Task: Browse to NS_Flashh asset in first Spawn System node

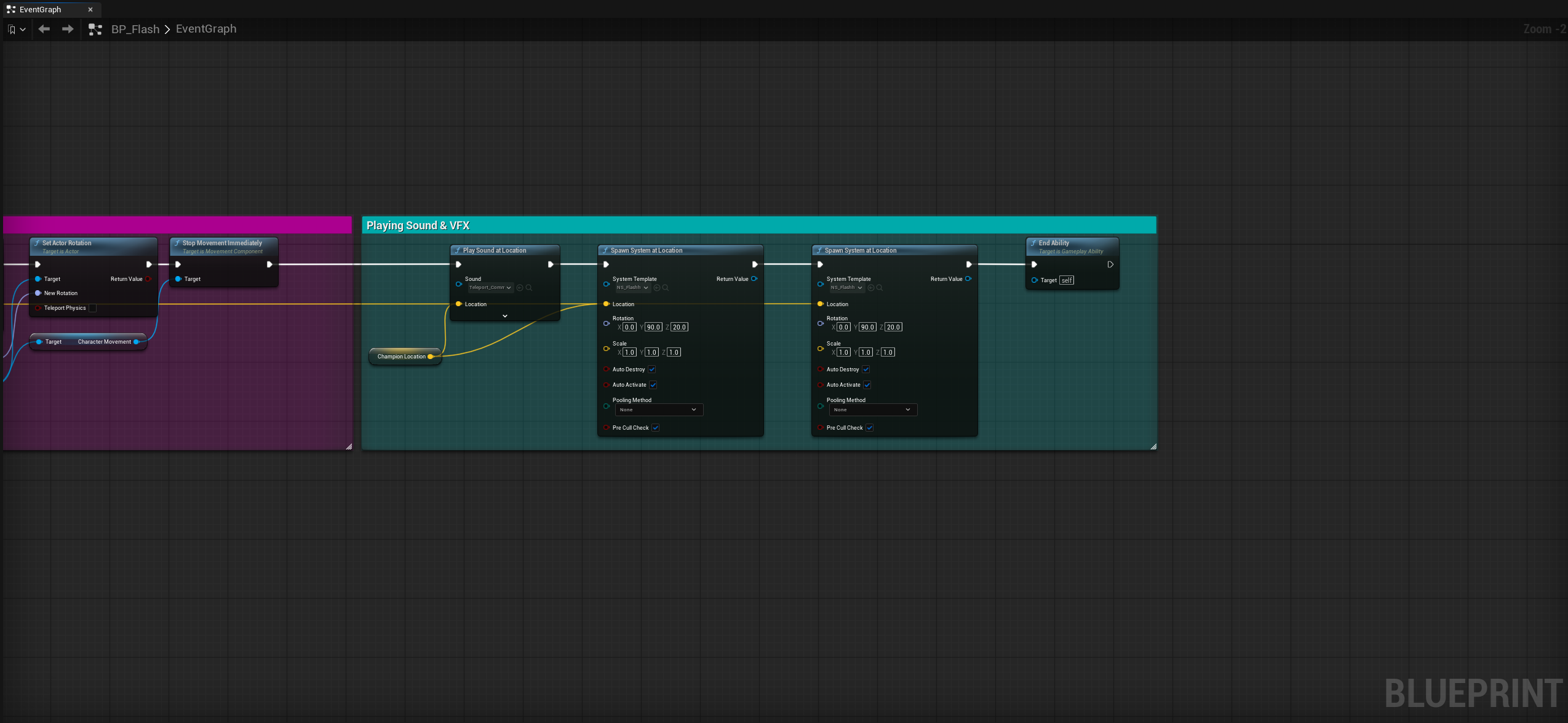Action: 666,288
